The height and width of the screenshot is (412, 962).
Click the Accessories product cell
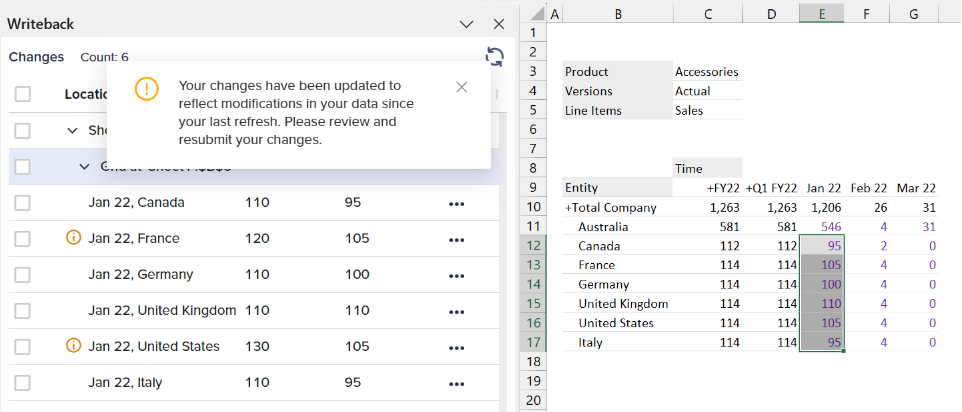707,72
